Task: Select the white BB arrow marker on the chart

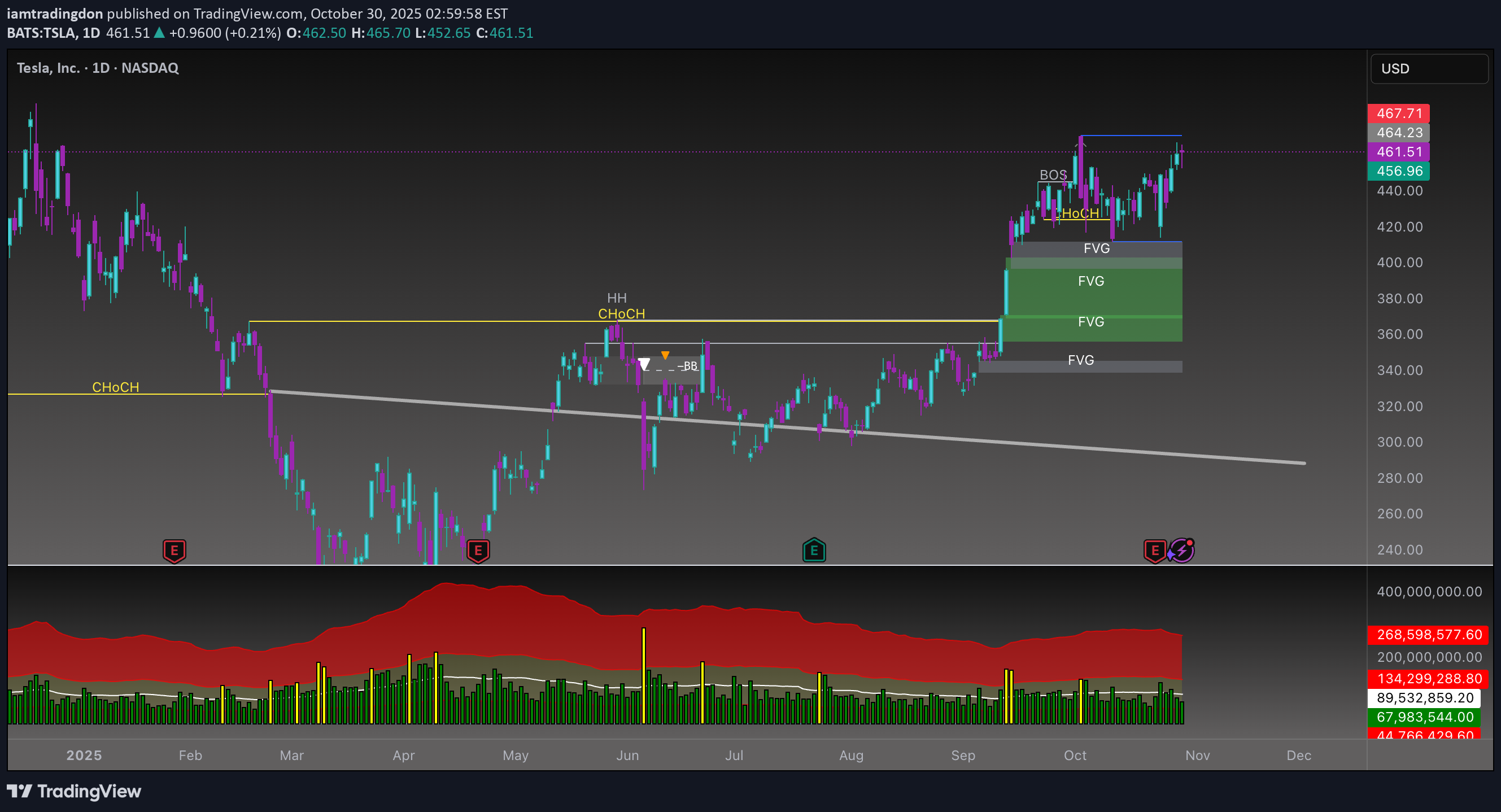Action: click(x=644, y=364)
